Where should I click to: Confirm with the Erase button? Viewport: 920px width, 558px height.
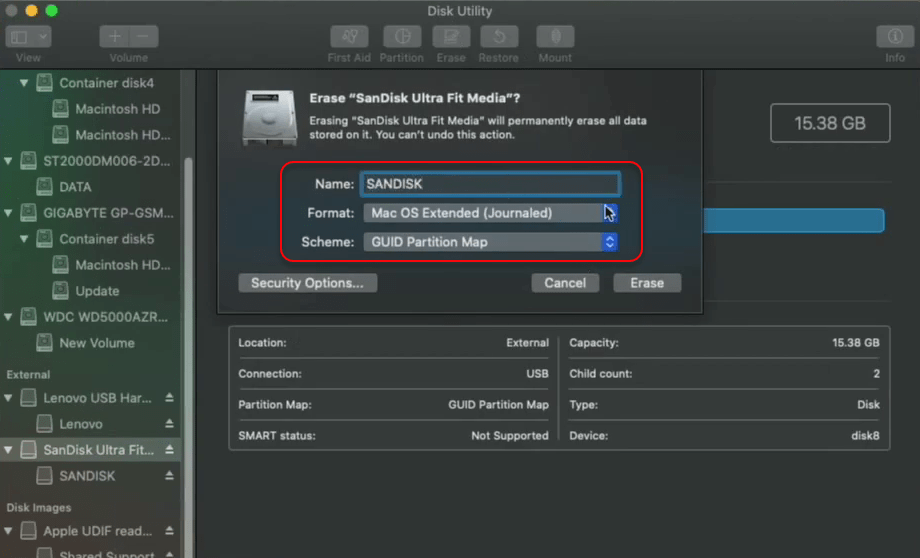[647, 283]
